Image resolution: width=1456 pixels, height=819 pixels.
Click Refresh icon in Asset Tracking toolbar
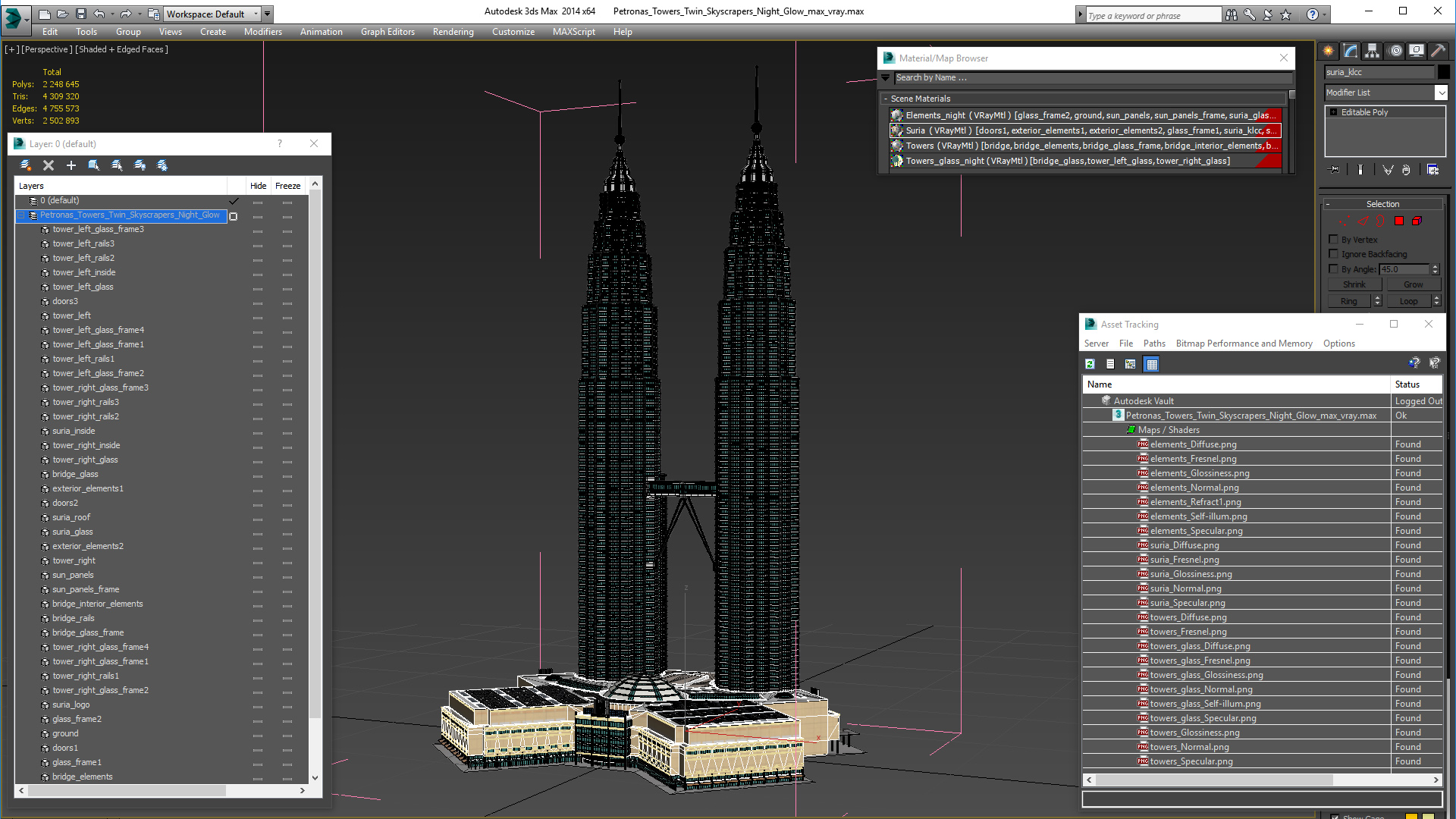[x=1090, y=365]
